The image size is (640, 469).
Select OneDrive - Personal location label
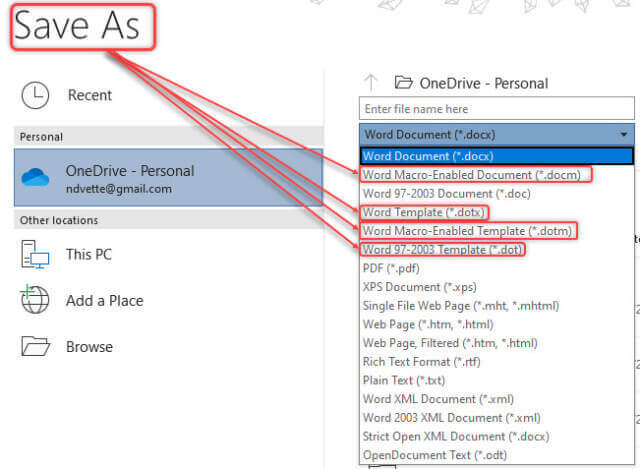pos(130,171)
